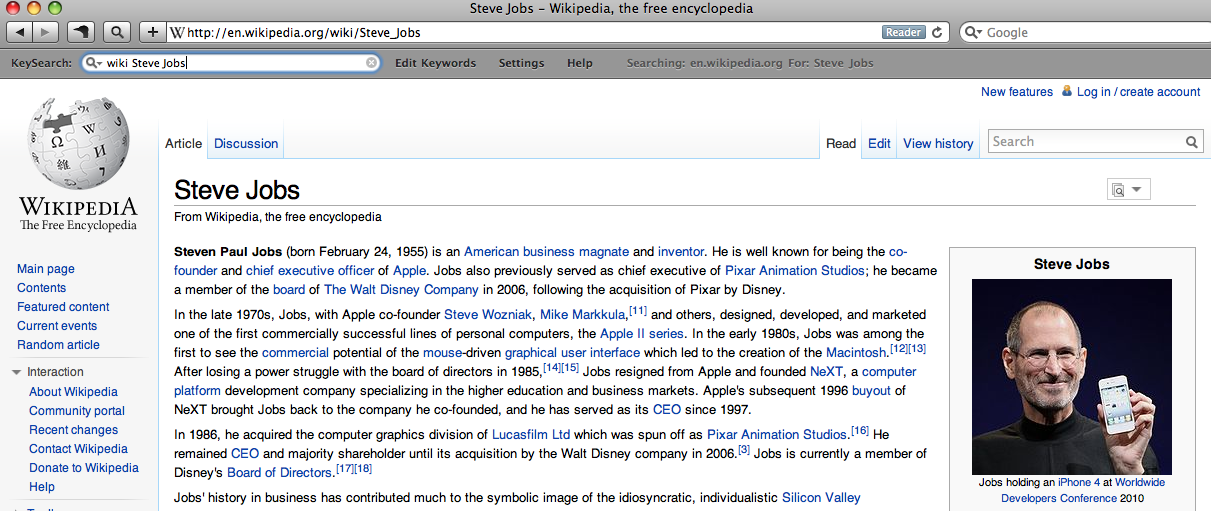Open KeySearch magnifier dropdown menu

(x=95, y=62)
